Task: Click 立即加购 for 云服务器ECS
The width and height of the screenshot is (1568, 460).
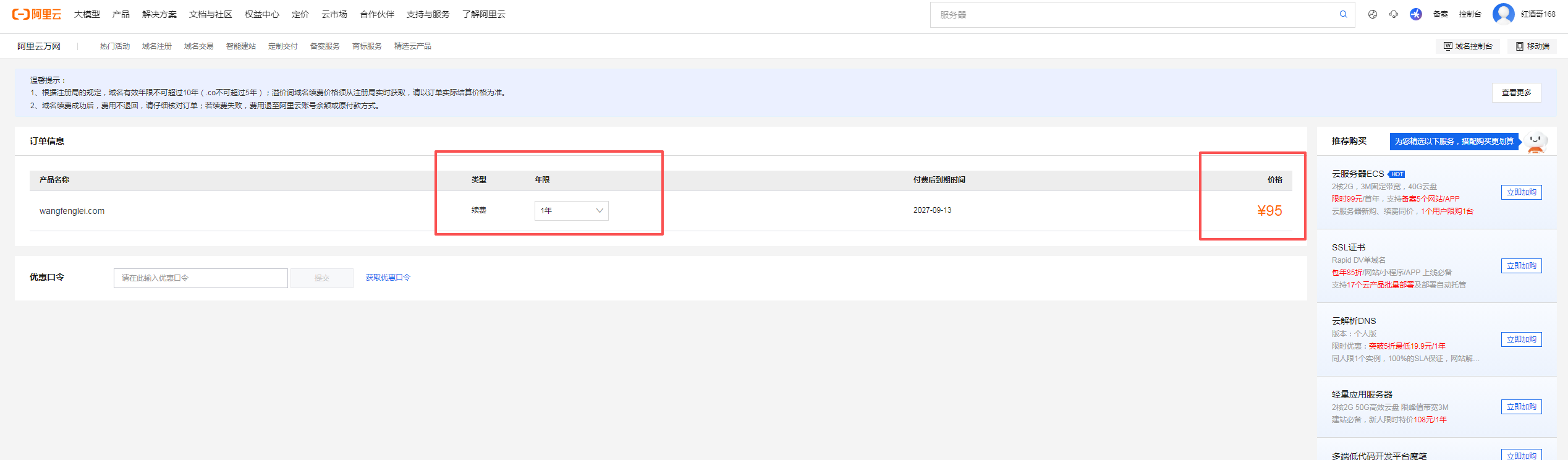Action: (x=1521, y=192)
